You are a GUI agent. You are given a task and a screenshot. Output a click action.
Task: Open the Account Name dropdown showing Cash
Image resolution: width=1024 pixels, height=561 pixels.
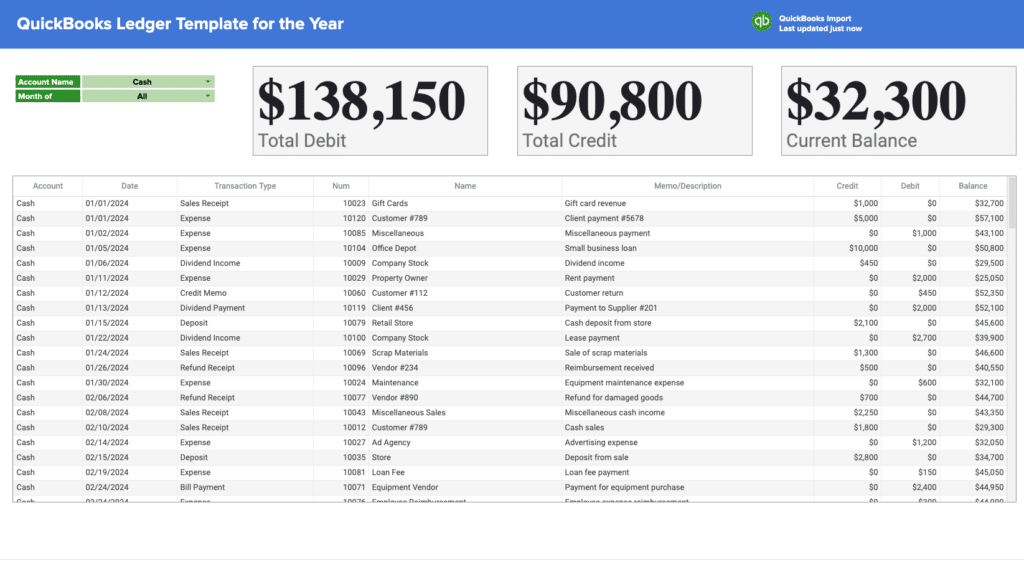[x=148, y=82]
